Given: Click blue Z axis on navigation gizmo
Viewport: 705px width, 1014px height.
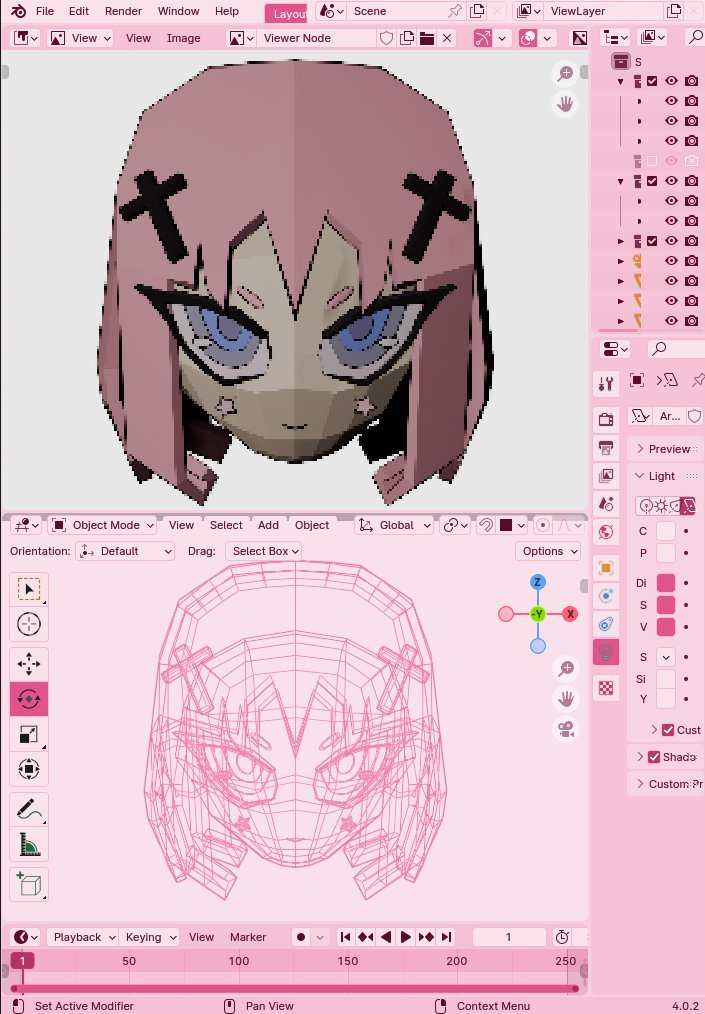Looking at the screenshot, I should pos(537,582).
